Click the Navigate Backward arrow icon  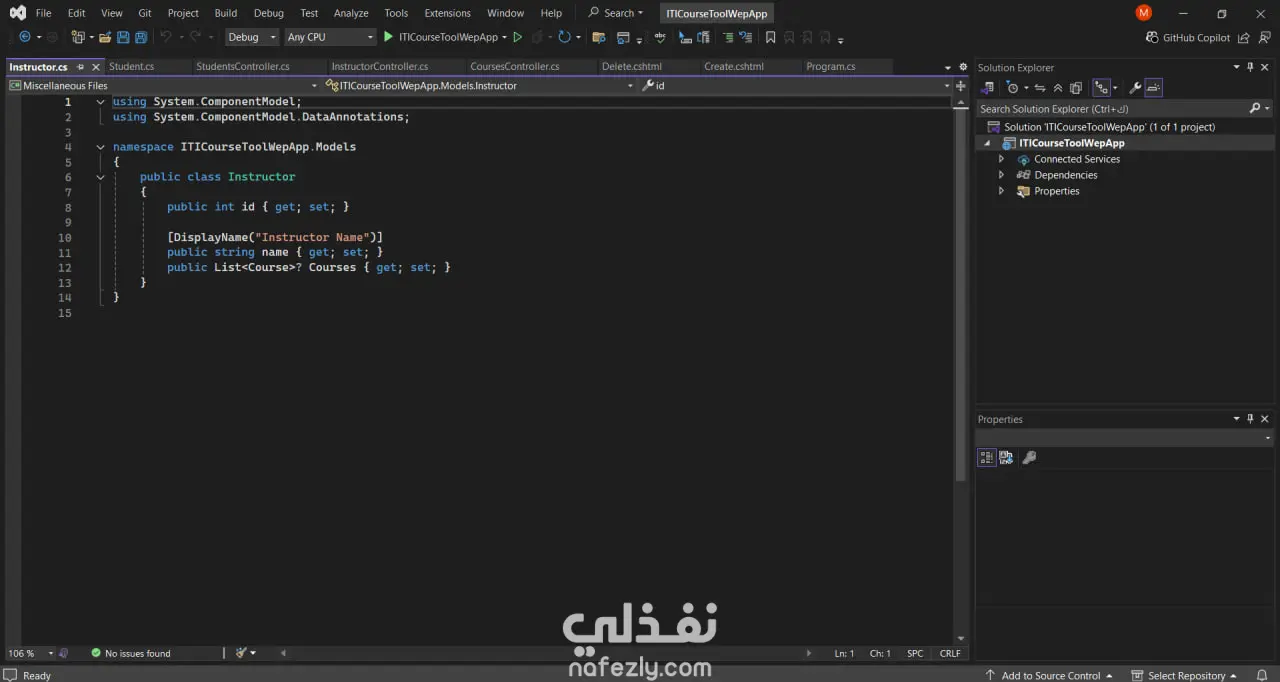point(25,37)
